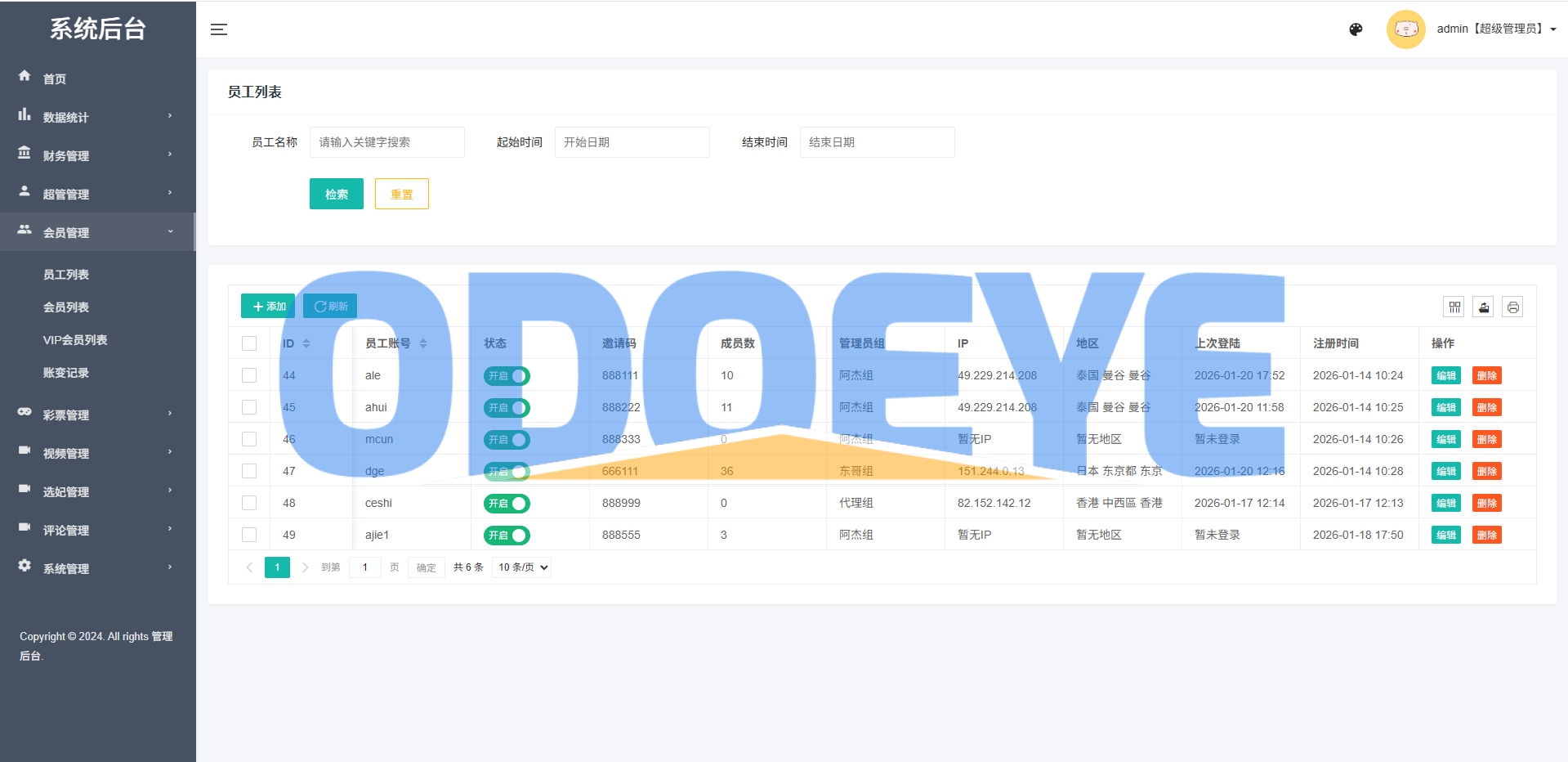1568x762 pixels.
Task: Open the column filter grid icon
Action: [1454, 307]
